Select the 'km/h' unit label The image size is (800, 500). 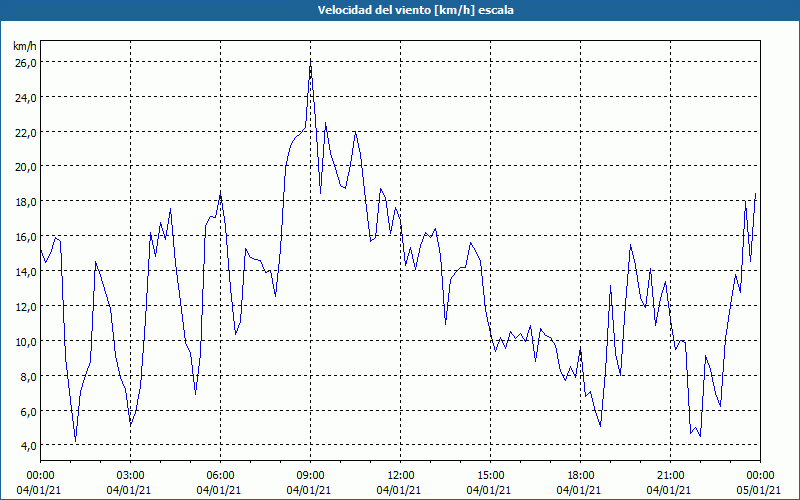coord(25,46)
